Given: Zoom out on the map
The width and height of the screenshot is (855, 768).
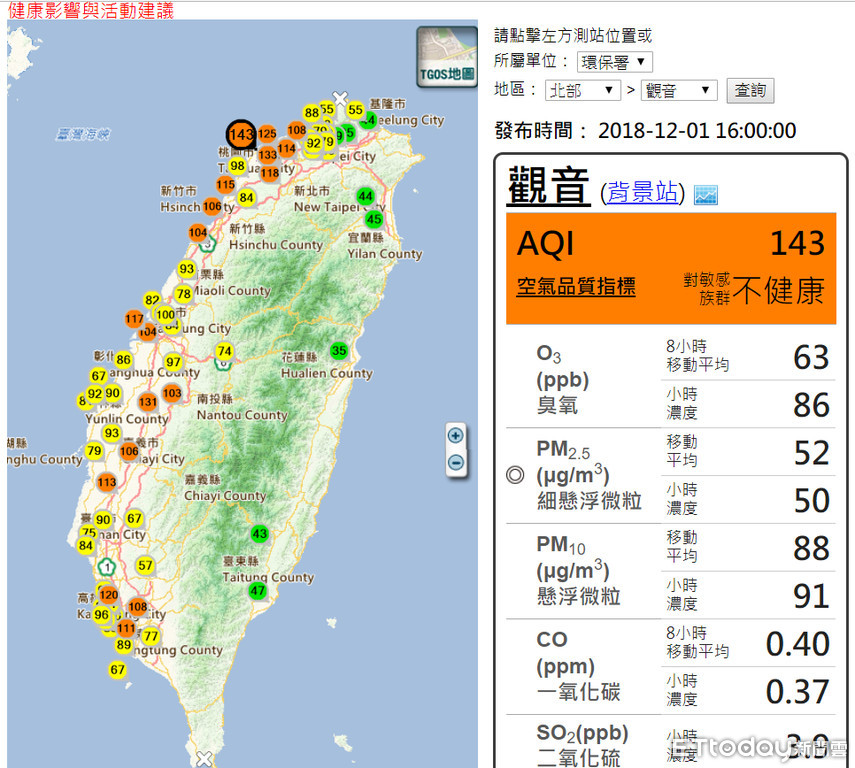Looking at the screenshot, I should (456, 462).
